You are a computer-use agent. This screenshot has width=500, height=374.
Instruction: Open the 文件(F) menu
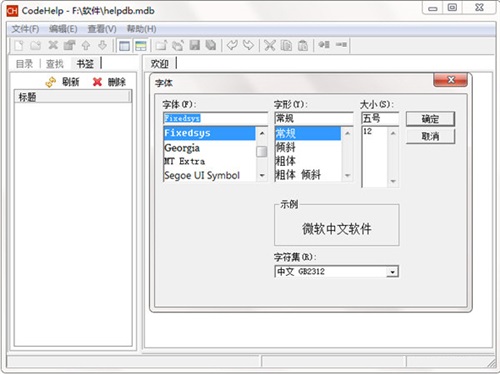tap(25, 29)
